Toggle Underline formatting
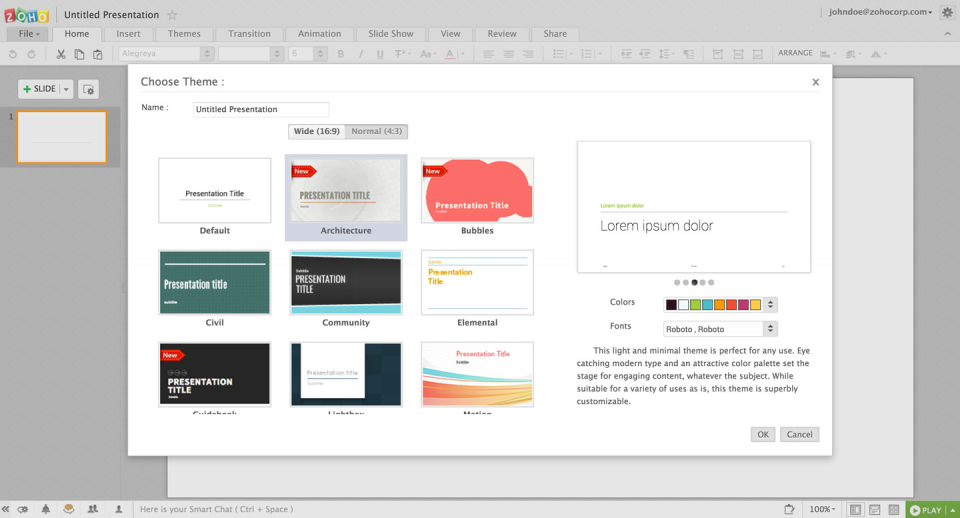Viewport: 960px width, 518px height. pyautogui.click(x=380, y=54)
